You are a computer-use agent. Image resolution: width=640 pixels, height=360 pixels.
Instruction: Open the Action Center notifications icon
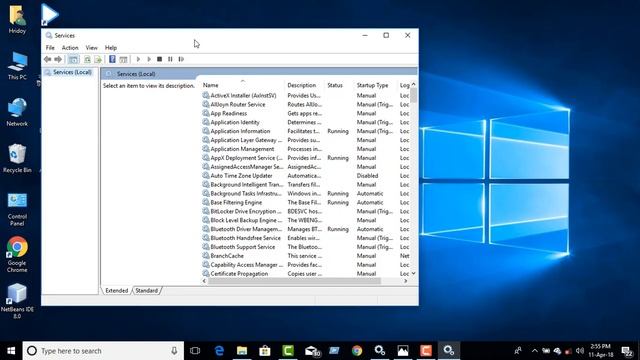627,351
